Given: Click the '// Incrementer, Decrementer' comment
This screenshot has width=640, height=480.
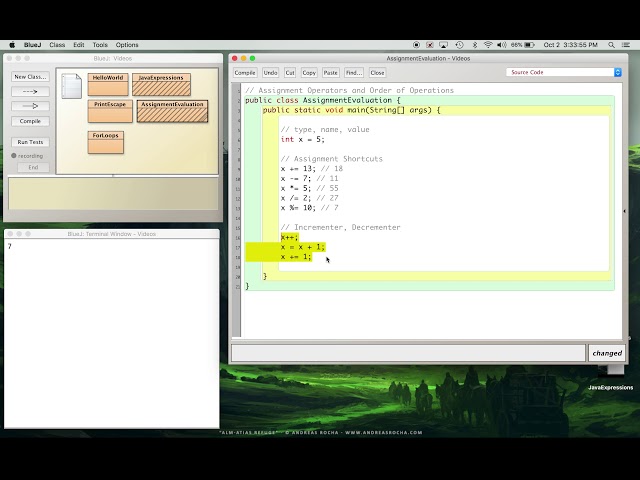Looking at the screenshot, I should [x=340, y=228].
